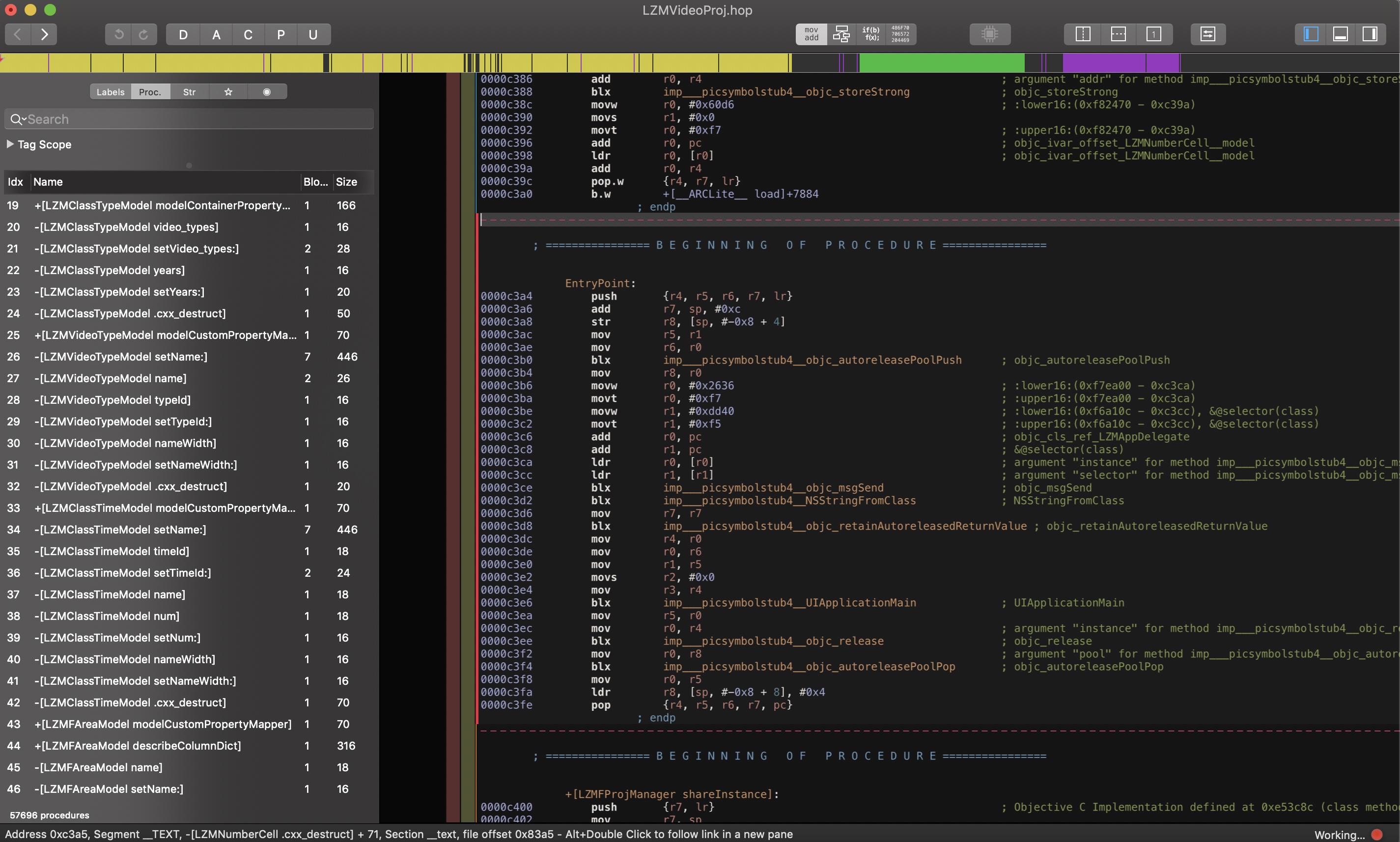Navigate back in history
Image resolution: width=1400 pixels, height=842 pixels.
(x=18, y=34)
